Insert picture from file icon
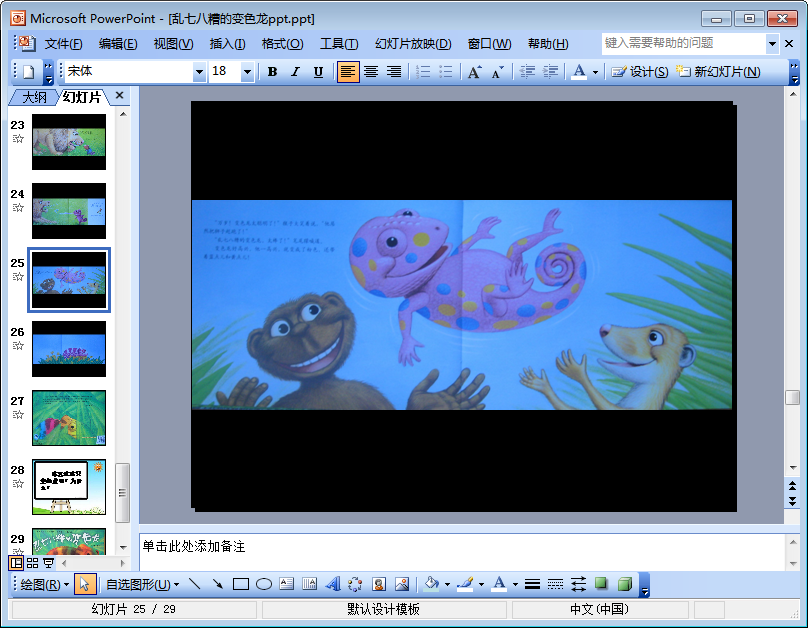The width and height of the screenshot is (808, 628). pyautogui.click(x=402, y=584)
